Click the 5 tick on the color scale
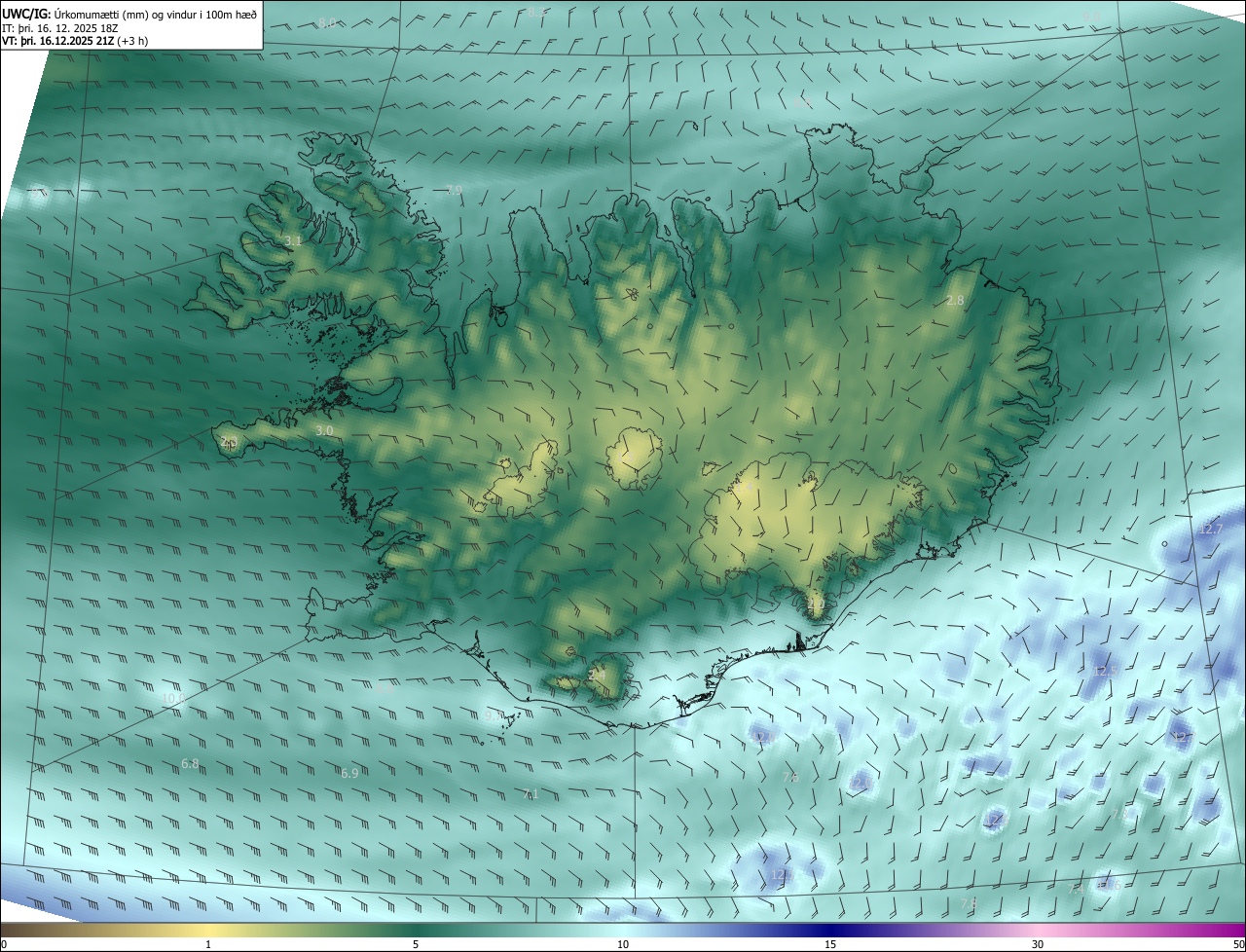The image size is (1246, 952). (x=416, y=944)
